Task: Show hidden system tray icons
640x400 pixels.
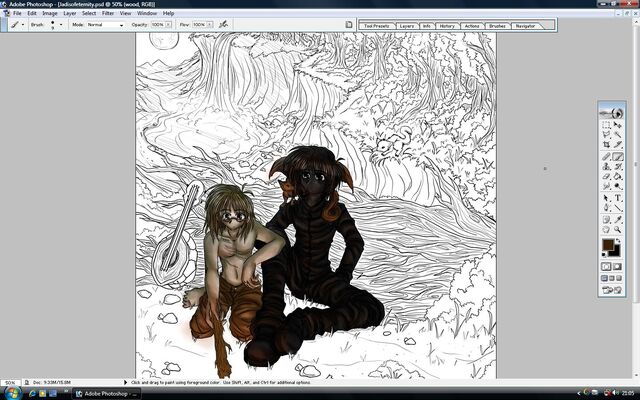Action: pos(578,393)
